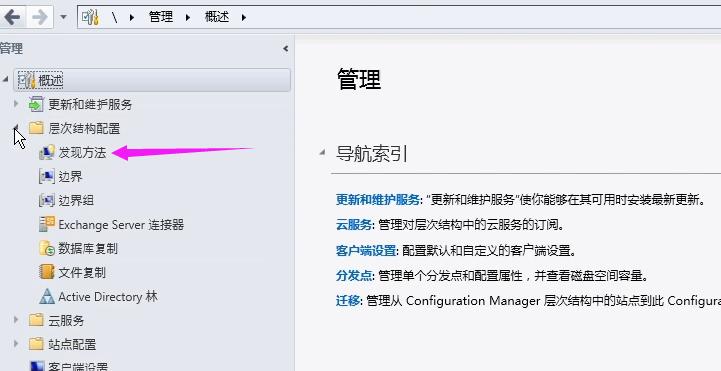This screenshot has width=721, height=371.
Task: Click the Exchange Server 连接器 icon
Action: pos(47,224)
